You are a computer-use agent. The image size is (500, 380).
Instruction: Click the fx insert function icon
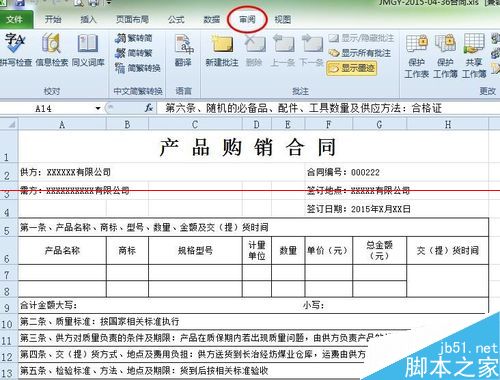tap(149, 108)
